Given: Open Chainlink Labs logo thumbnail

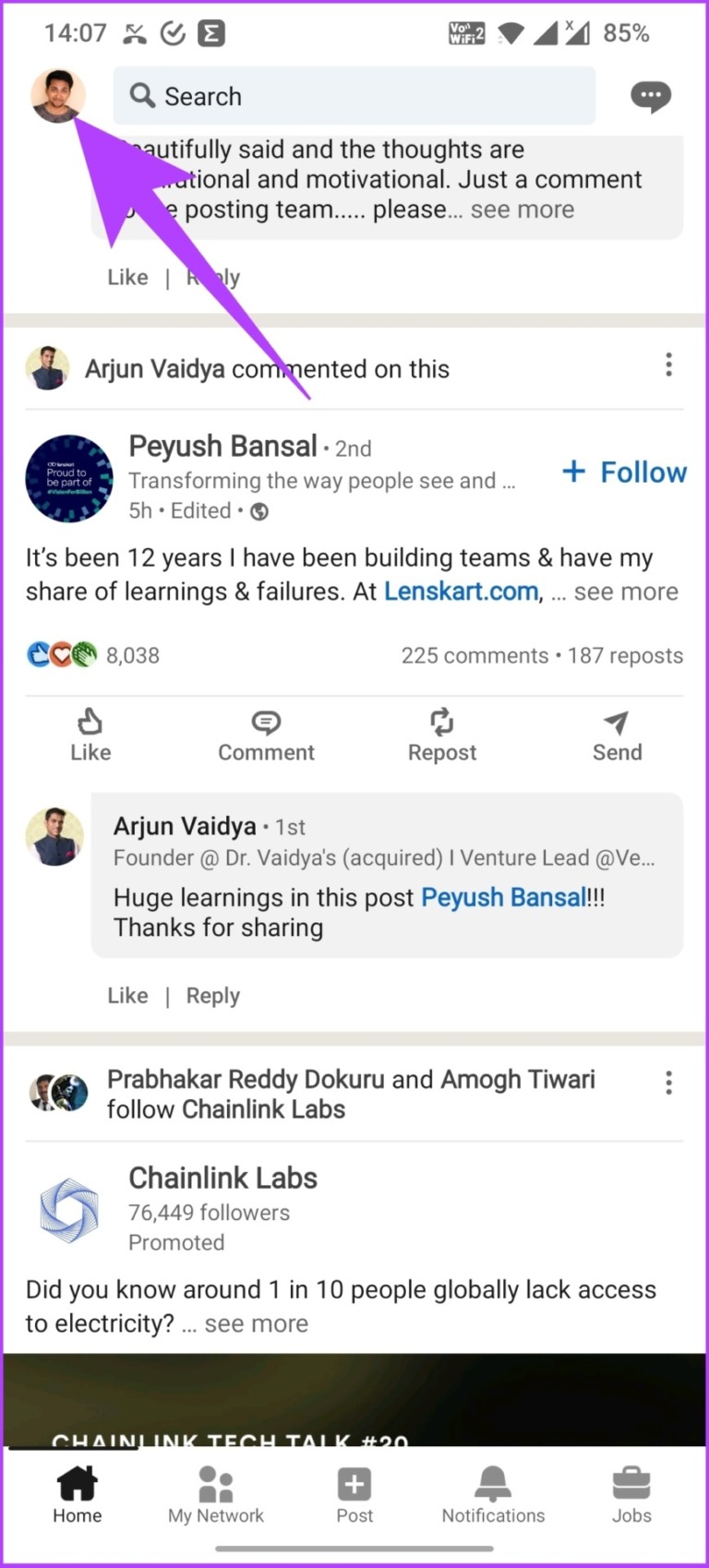Looking at the screenshot, I should (x=69, y=1210).
